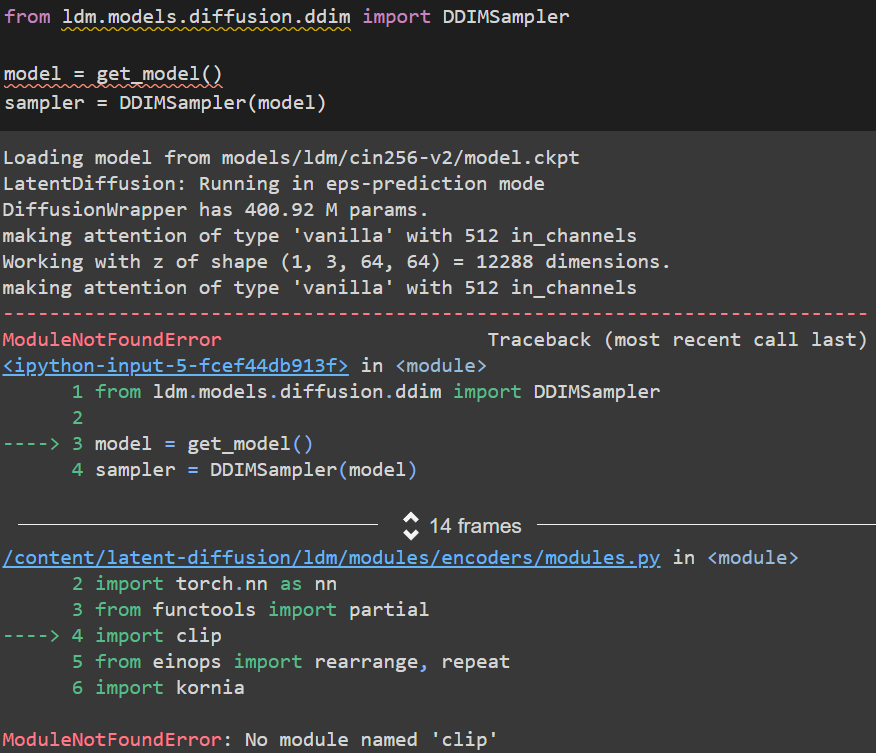Click line number 4 beside import clip
Image resolution: width=876 pixels, height=753 pixels.
click(77, 635)
